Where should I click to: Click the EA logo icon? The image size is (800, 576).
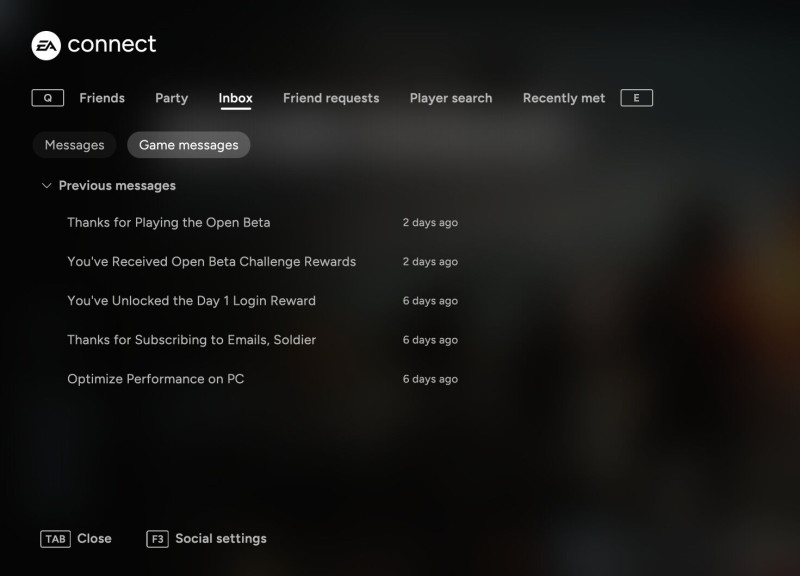point(46,45)
